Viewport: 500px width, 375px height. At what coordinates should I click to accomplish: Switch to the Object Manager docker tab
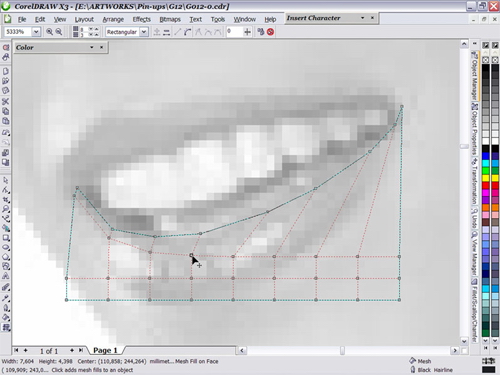tap(474, 75)
